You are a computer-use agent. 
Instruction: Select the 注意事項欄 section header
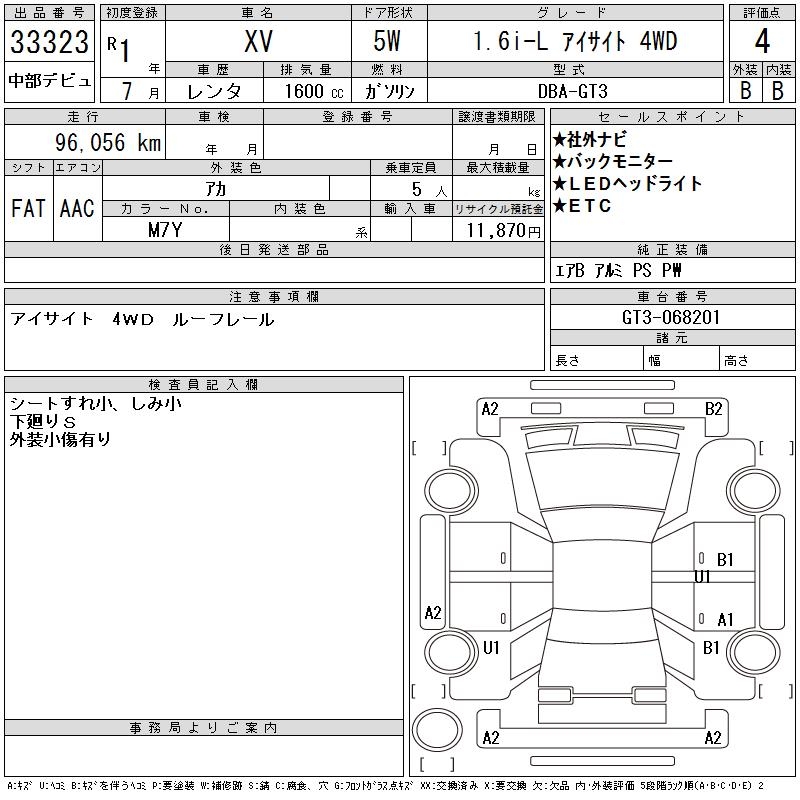click(x=274, y=296)
